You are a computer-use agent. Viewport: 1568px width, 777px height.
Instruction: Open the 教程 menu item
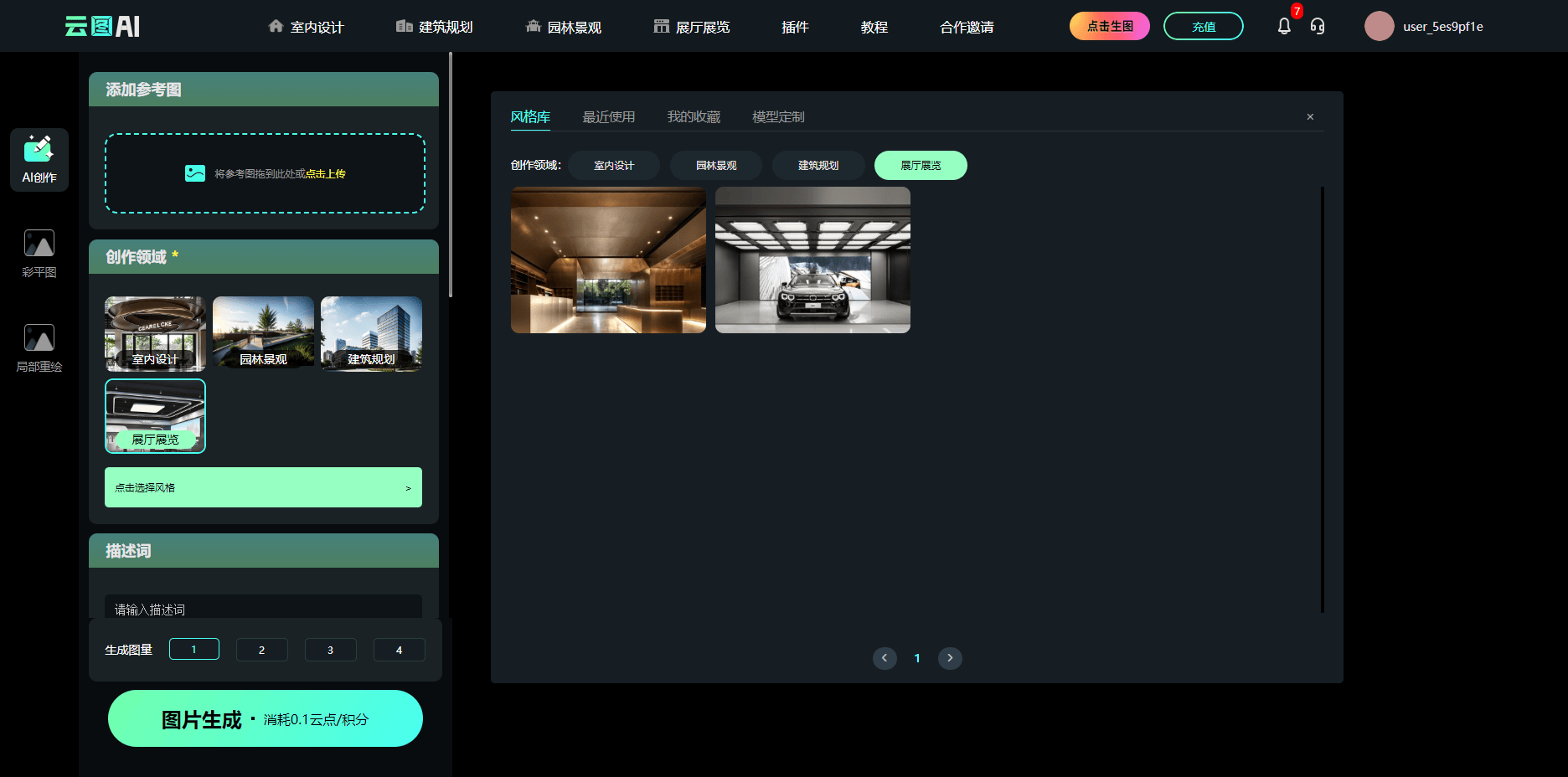(874, 27)
